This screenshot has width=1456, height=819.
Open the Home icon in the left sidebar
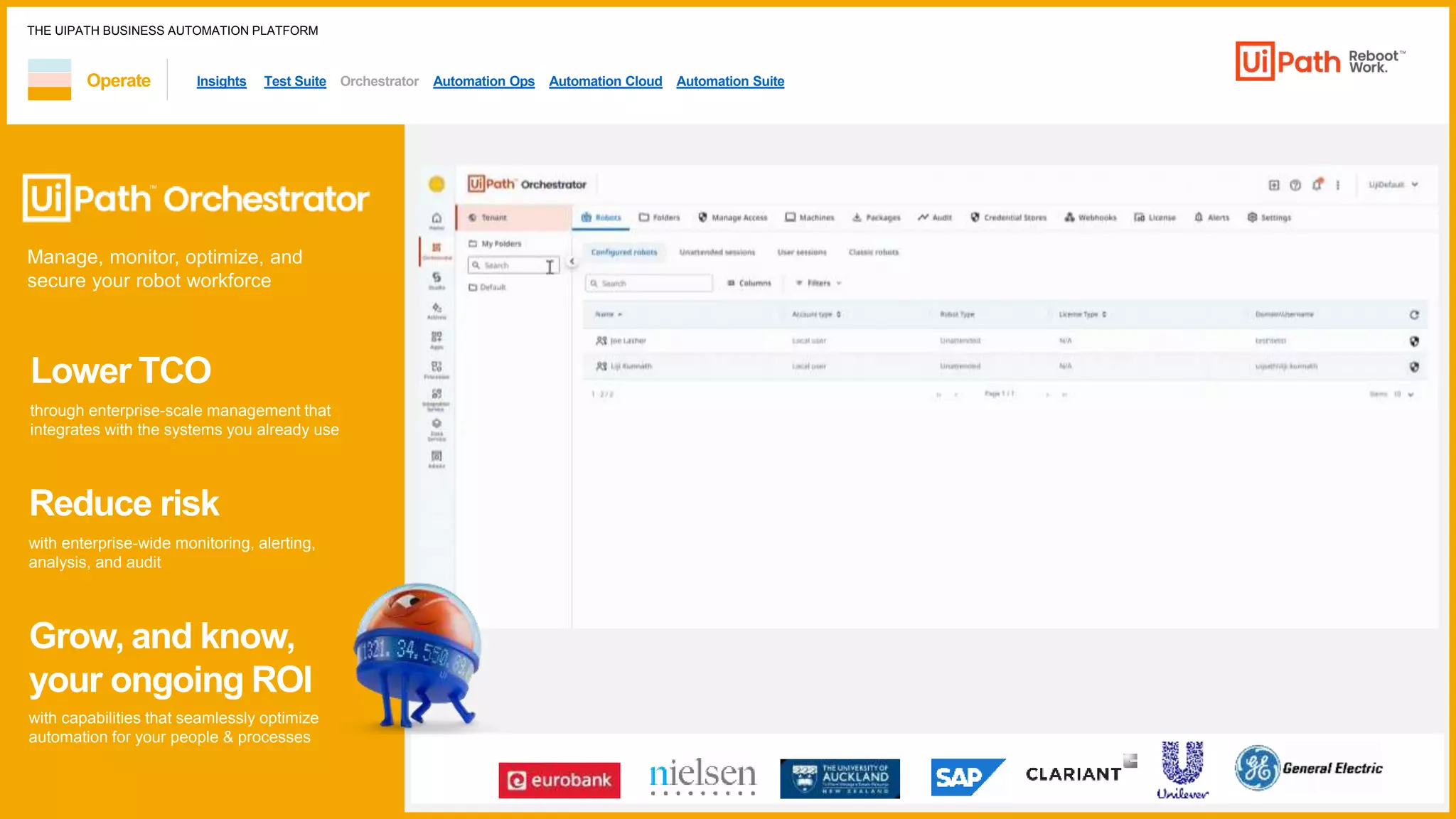[437, 219]
